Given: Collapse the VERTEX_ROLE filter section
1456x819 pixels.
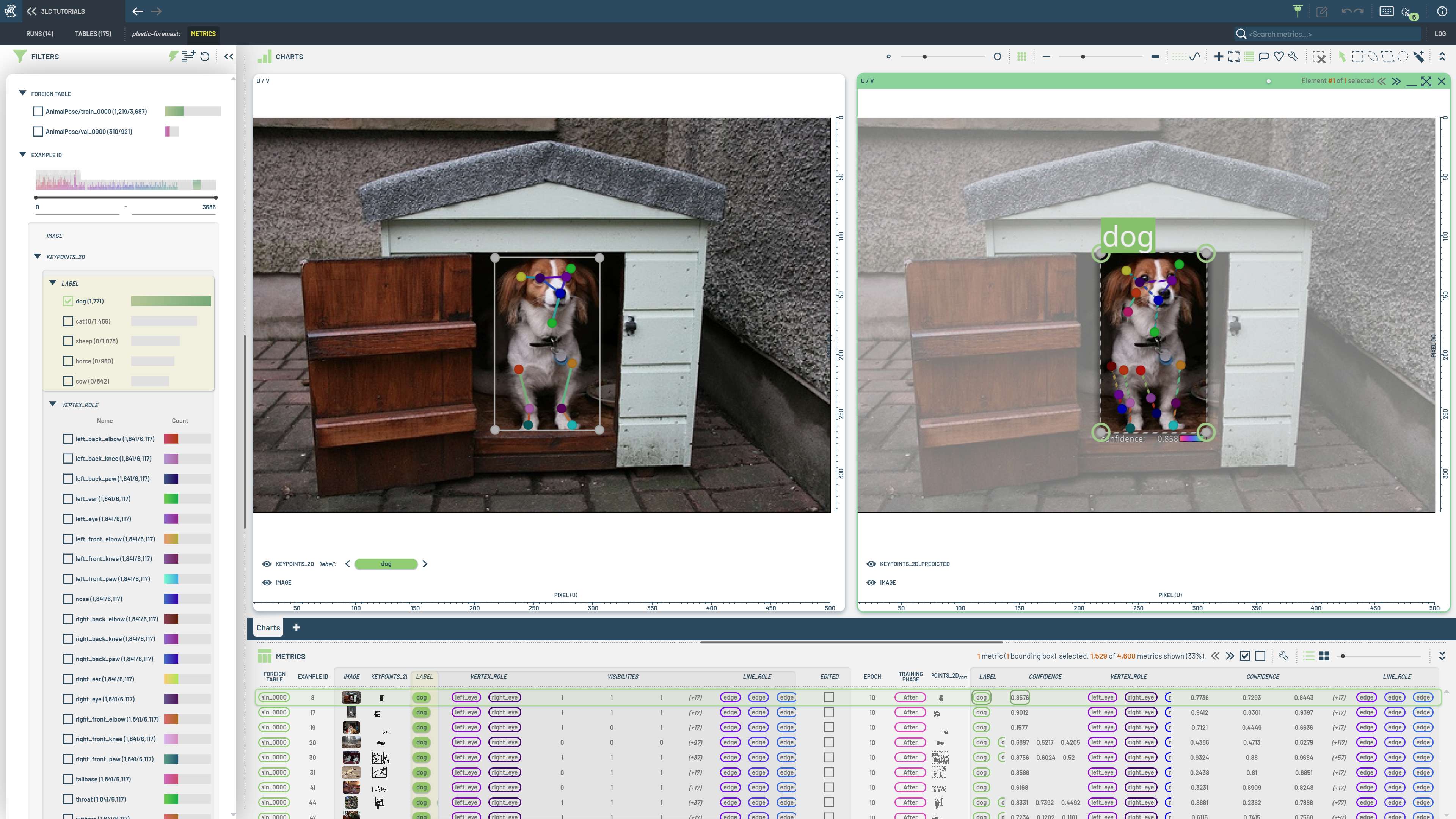Looking at the screenshot, I should pos(53,404).
